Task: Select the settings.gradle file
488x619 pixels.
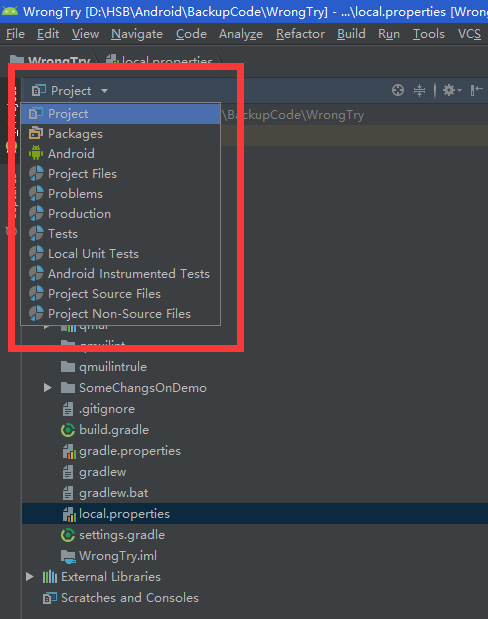Action: 122,535
